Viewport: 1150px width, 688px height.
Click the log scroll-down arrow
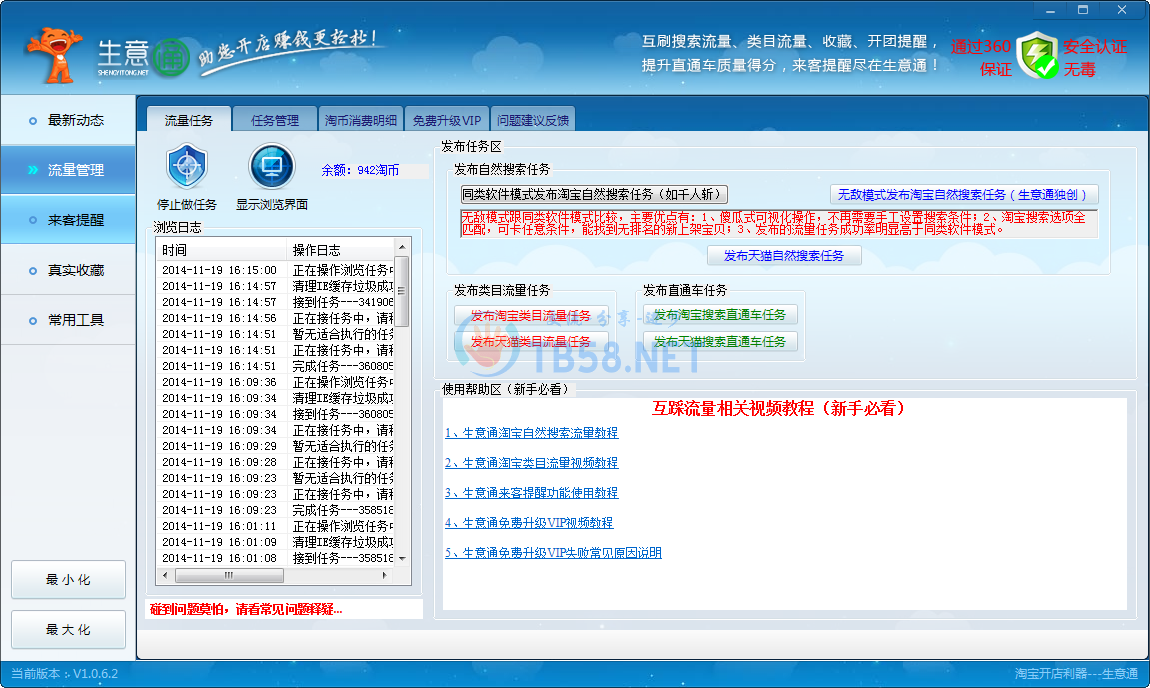(x=401, y=558)
